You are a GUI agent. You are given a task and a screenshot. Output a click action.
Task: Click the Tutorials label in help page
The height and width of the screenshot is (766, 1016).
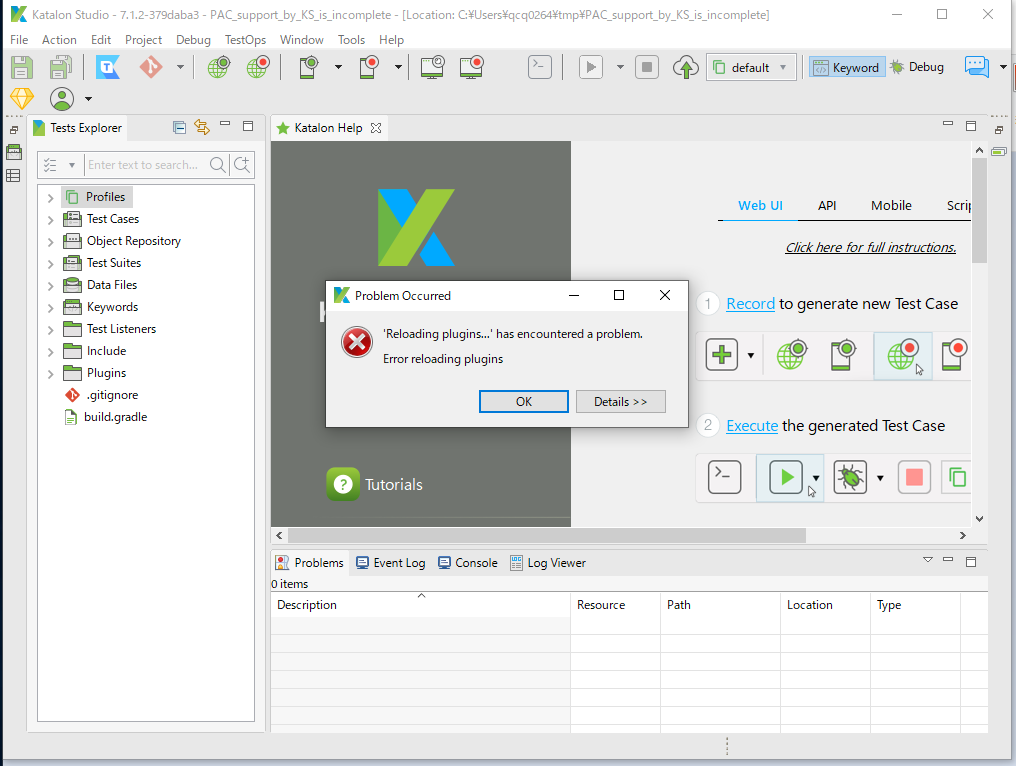coord(393,485)
